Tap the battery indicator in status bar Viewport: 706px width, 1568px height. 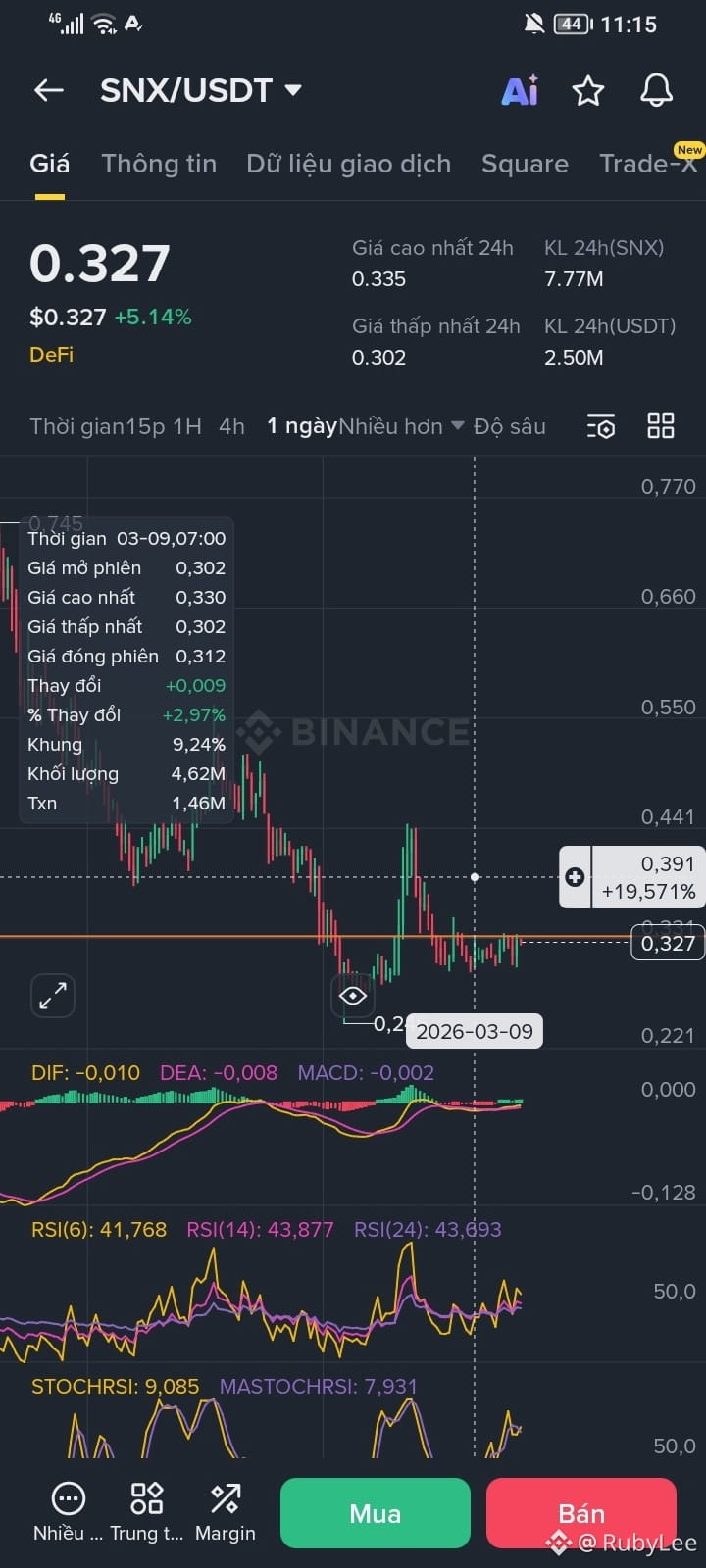pos(573,24)
